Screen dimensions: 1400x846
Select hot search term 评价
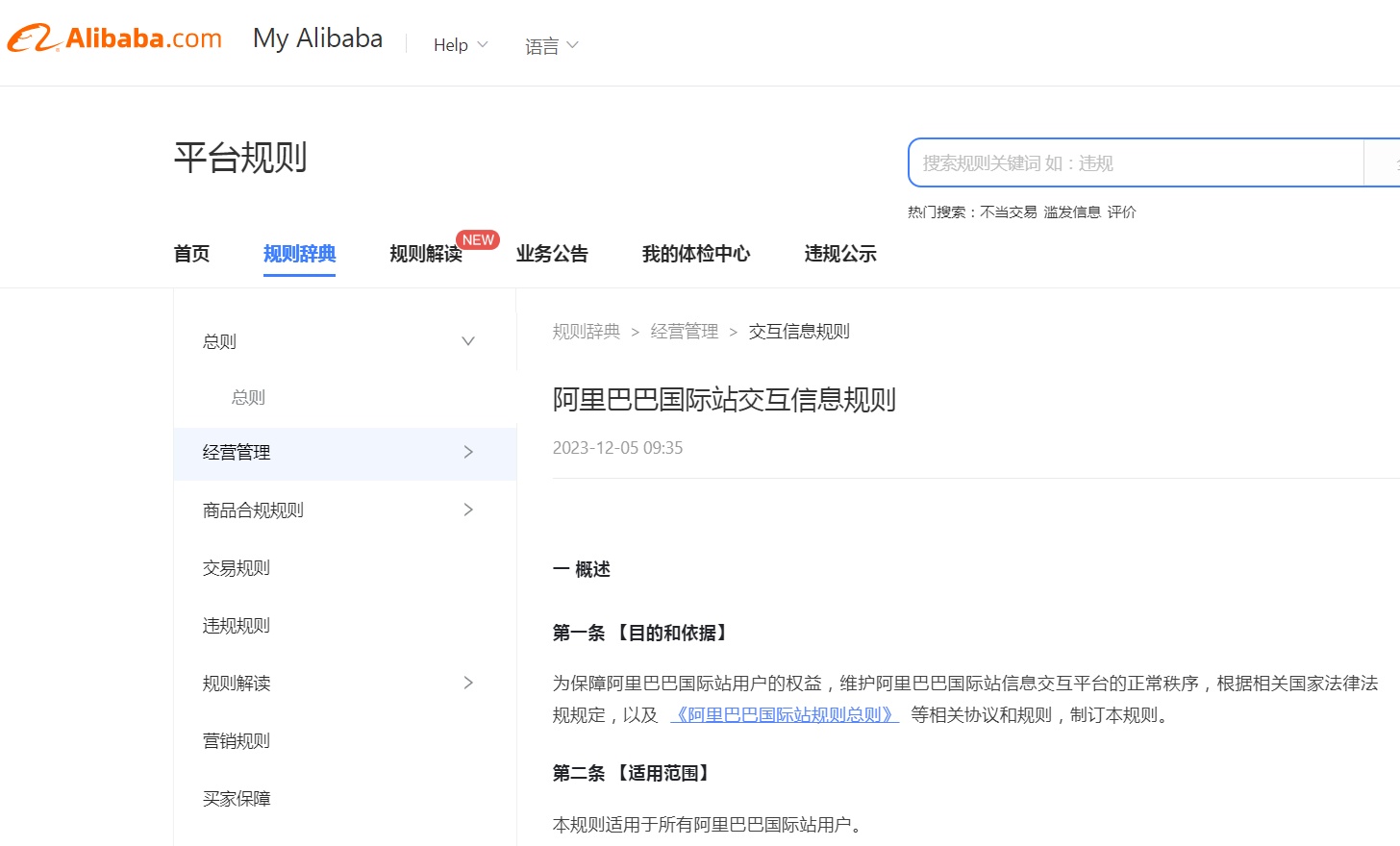point(1121,212)
